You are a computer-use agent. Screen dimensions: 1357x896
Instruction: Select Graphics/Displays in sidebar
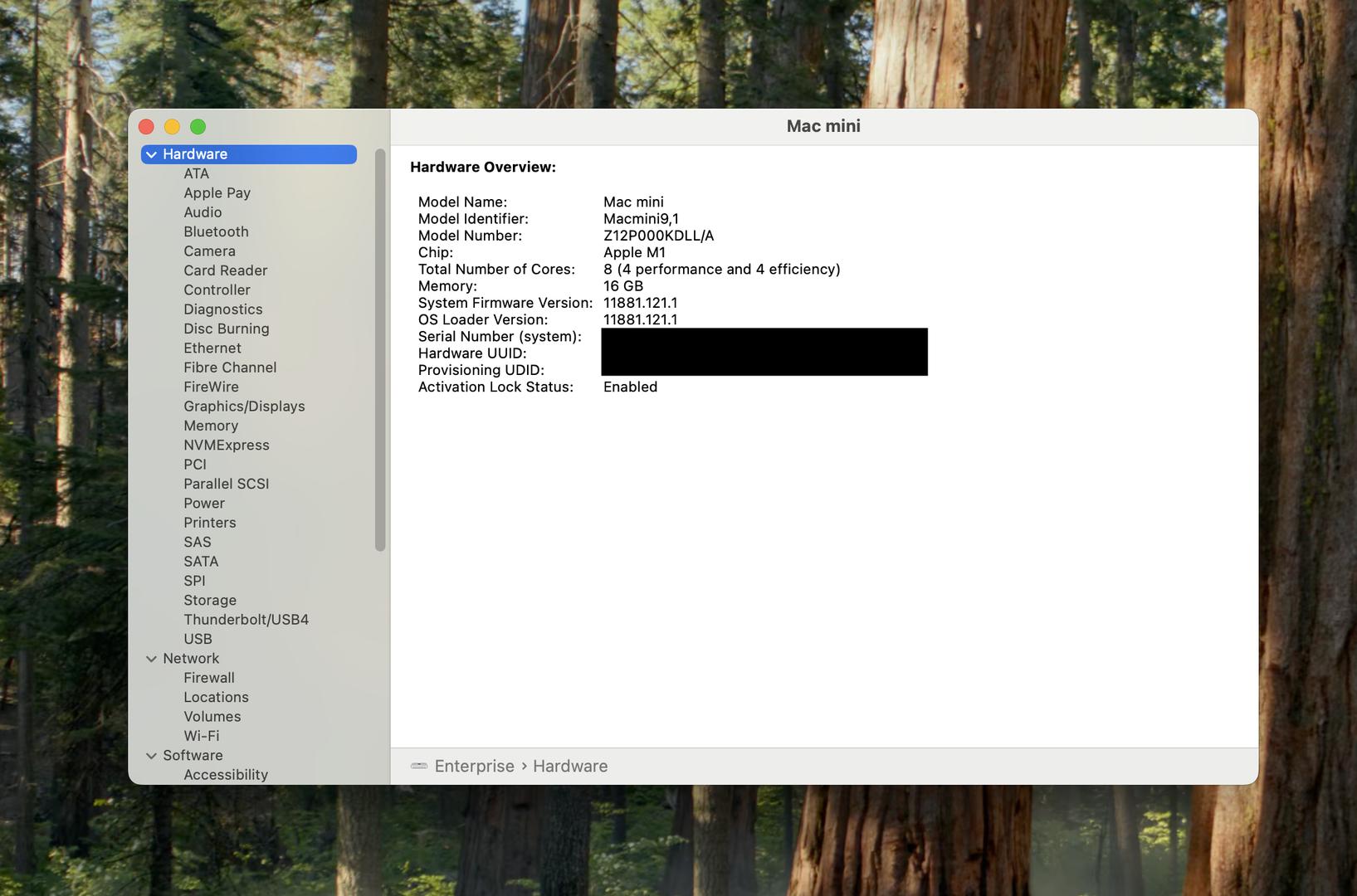pos(244,407)
